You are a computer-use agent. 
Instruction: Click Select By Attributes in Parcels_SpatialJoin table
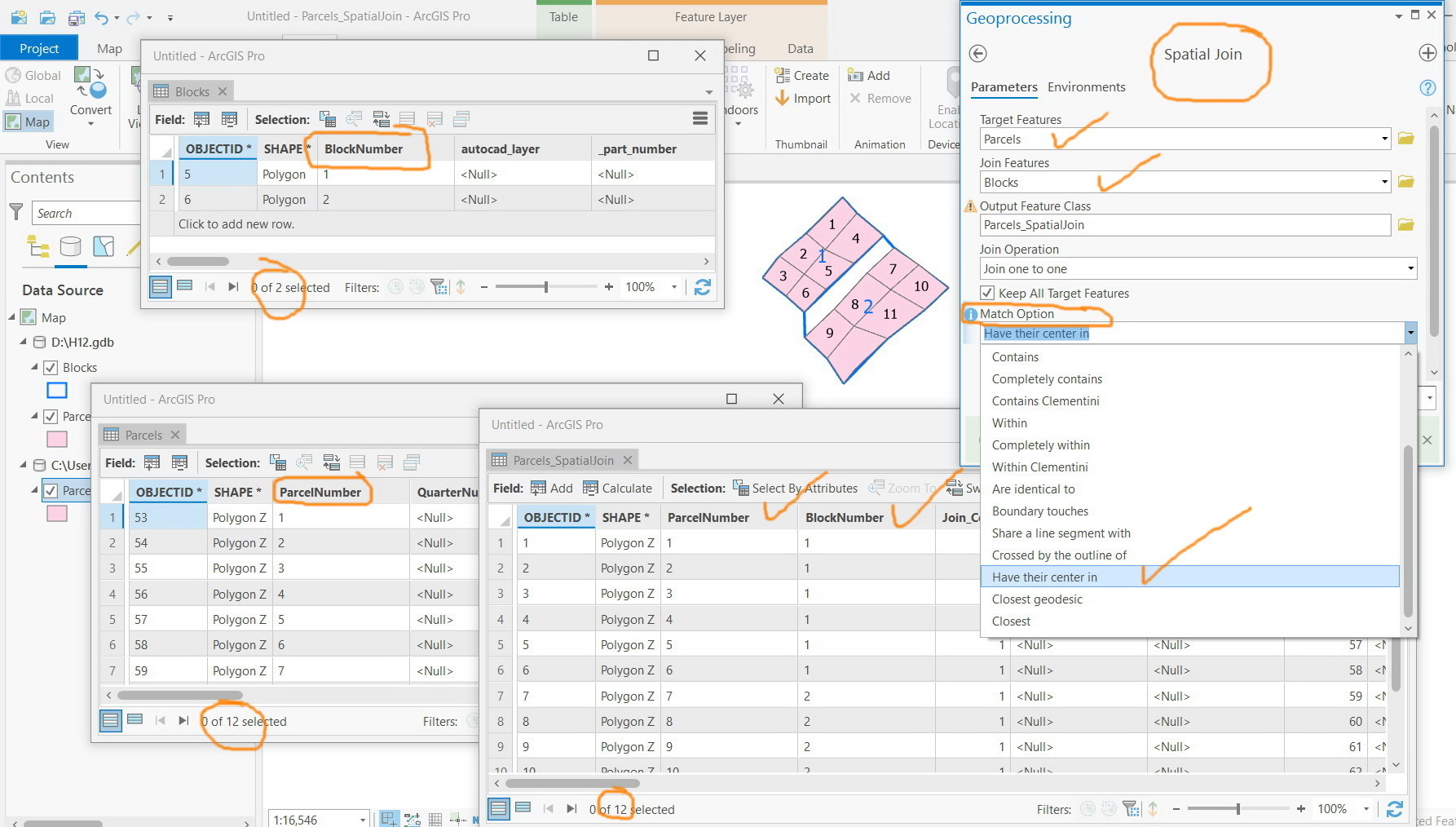[795, 488]
